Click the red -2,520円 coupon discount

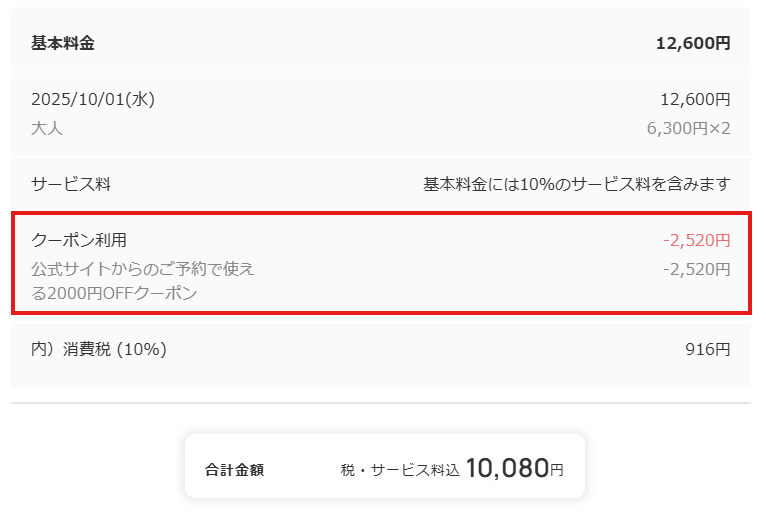696,240
